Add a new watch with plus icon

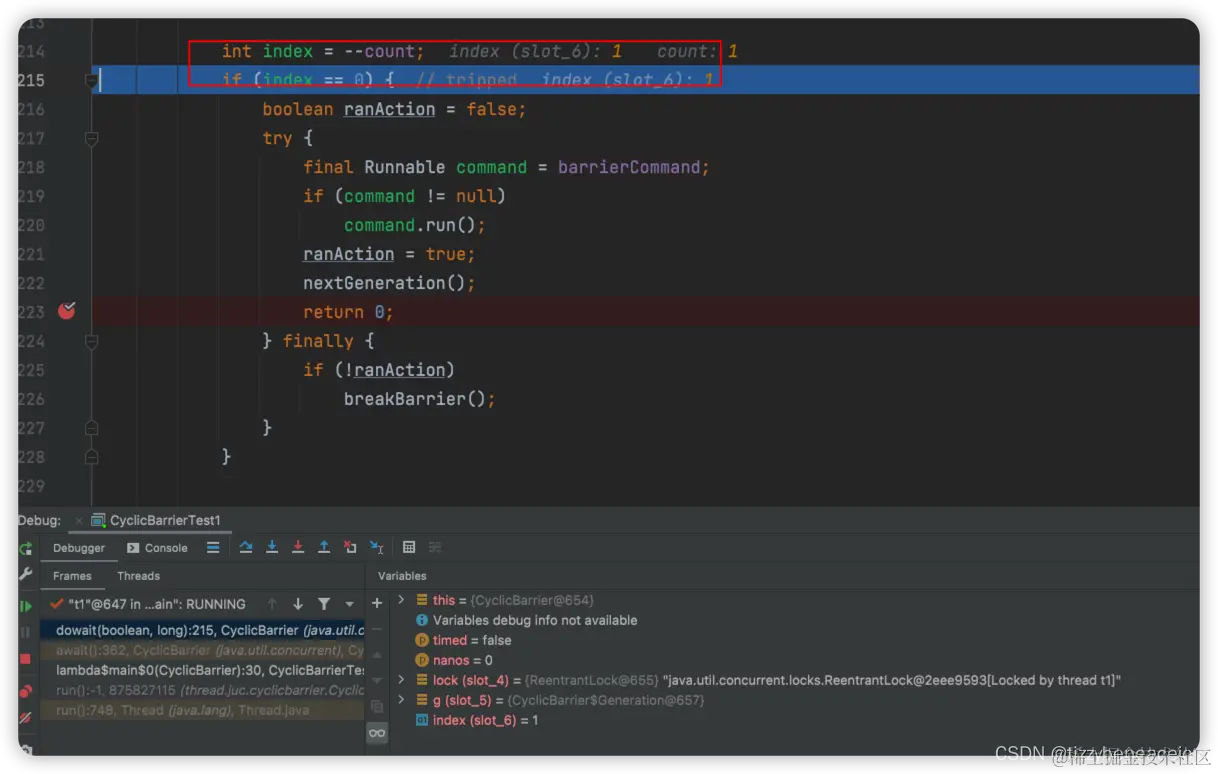(377, 603)
